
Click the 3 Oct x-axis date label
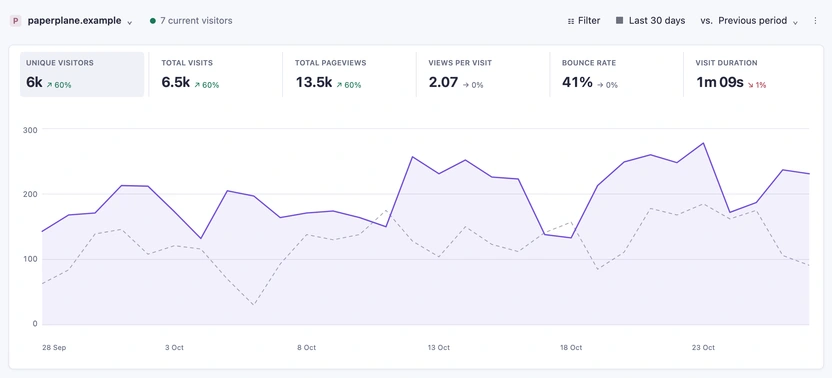(x=175, y=348)
